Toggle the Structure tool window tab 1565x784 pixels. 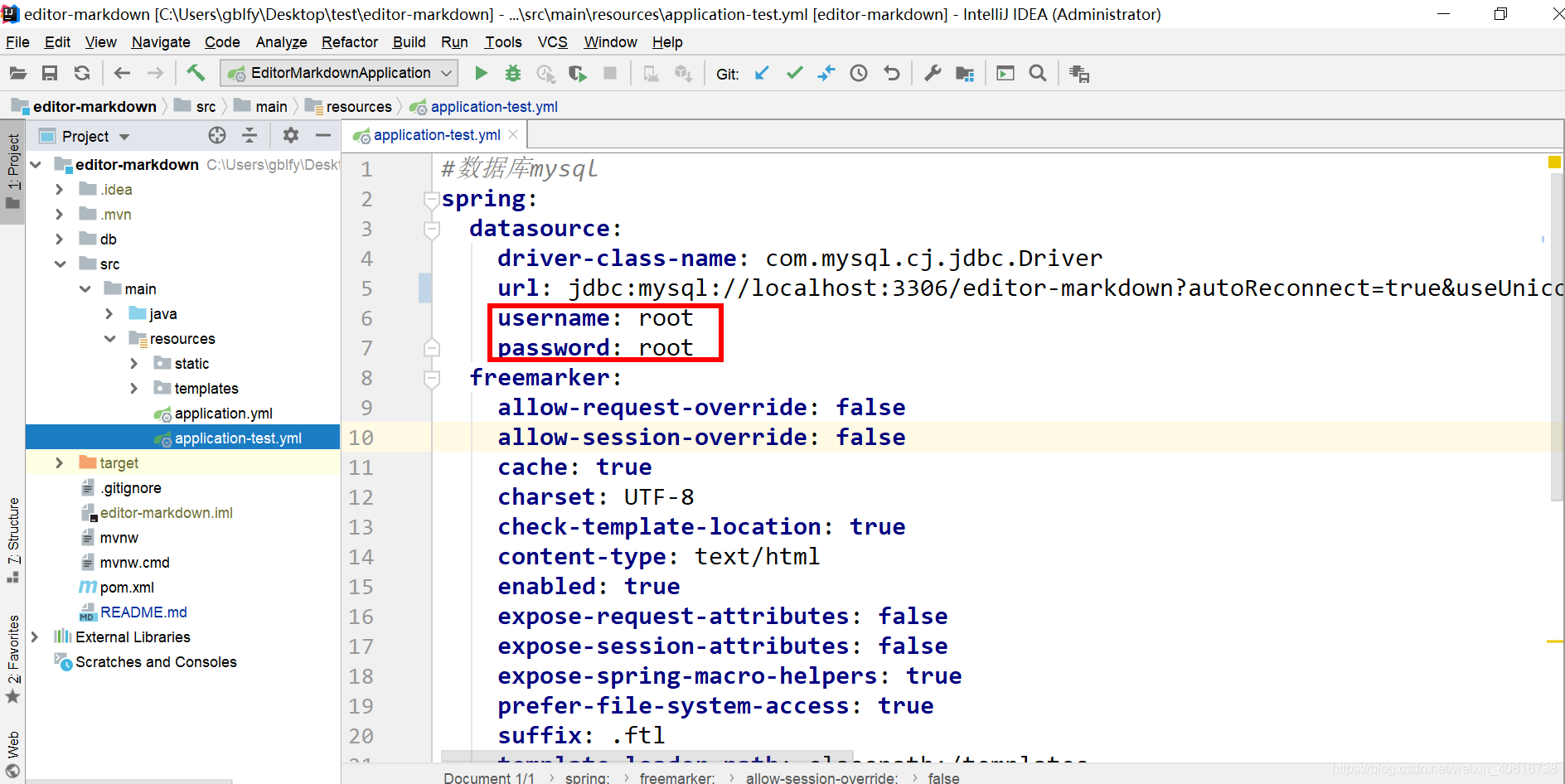[x=12, y=540]
